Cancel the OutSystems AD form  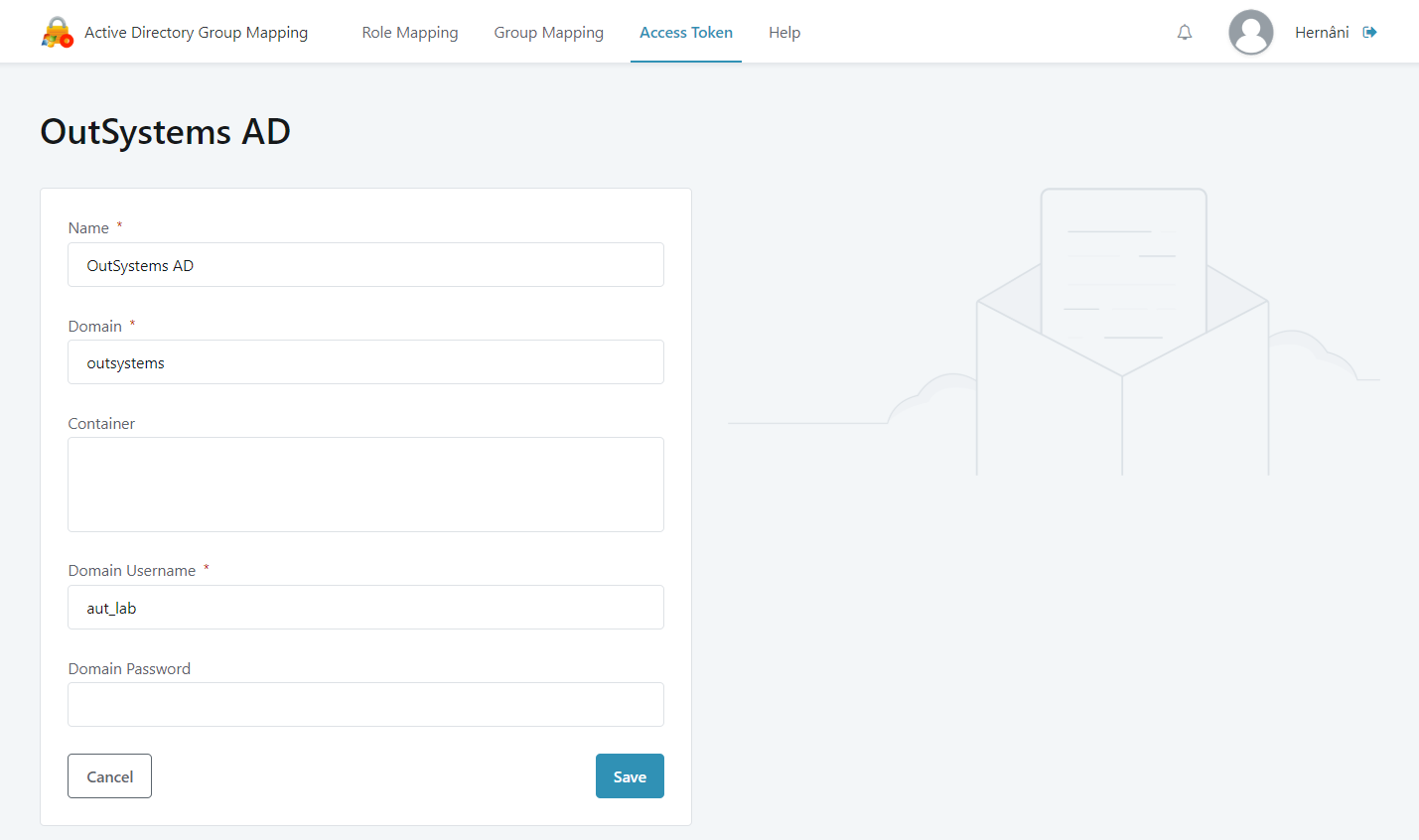pyautogui.click(x=109, y=776)
